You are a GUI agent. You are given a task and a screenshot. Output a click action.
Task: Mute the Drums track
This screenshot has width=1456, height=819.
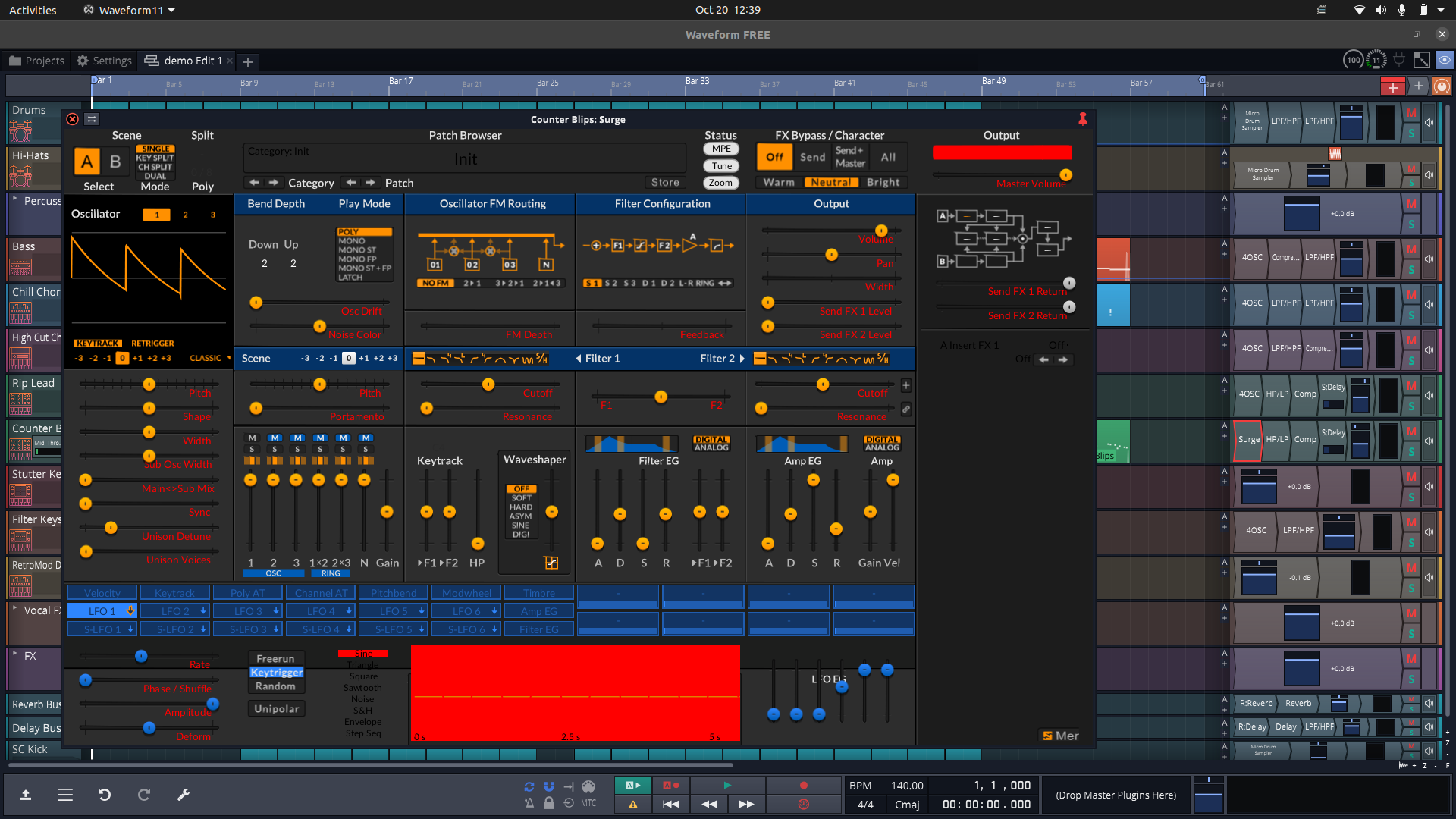point(1411,113)
